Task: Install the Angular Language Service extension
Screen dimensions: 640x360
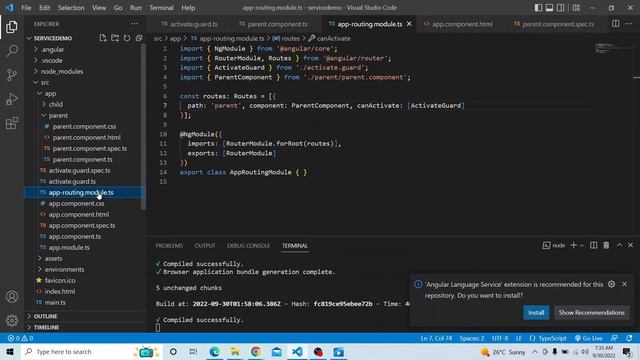Action: [x=536, y=313]
